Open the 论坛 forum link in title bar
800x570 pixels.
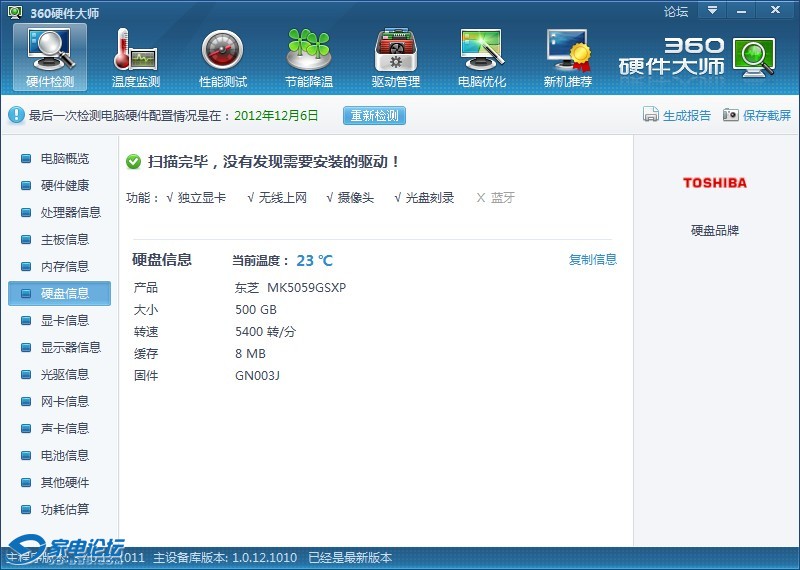click(676, 12)
